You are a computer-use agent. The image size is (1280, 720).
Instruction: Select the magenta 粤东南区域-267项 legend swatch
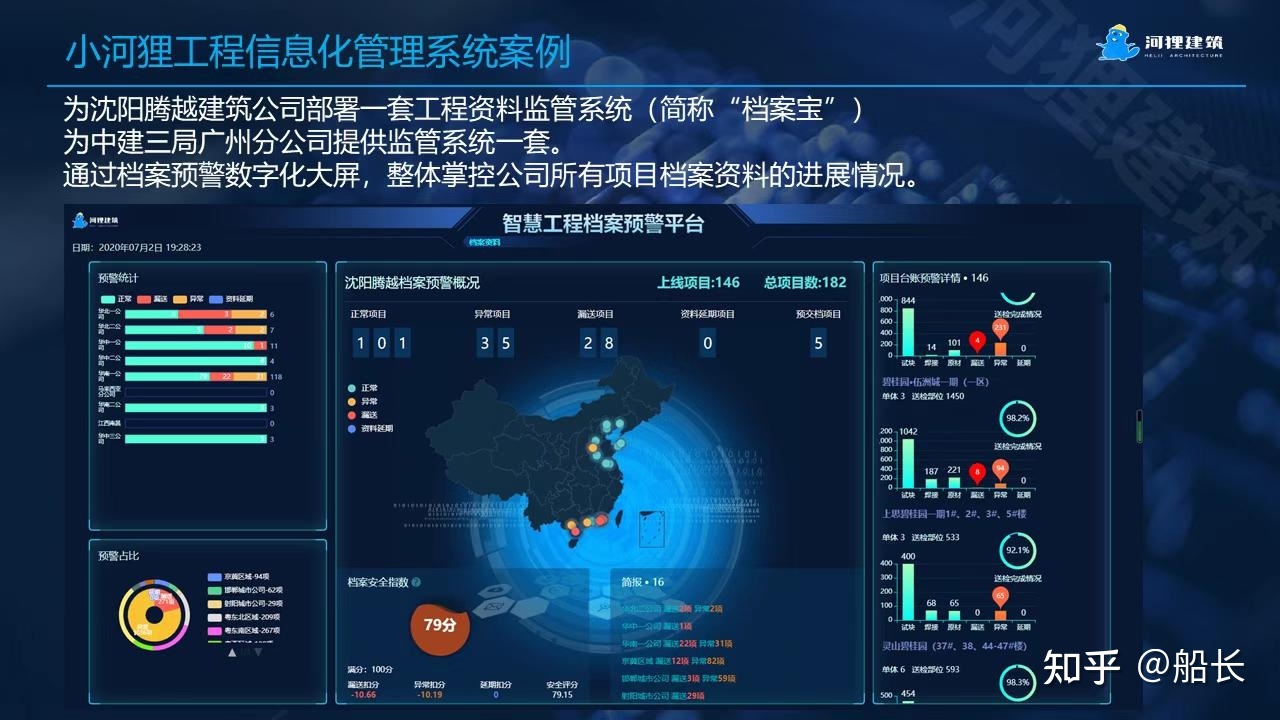pyautogui.click(x=214, y=629)
